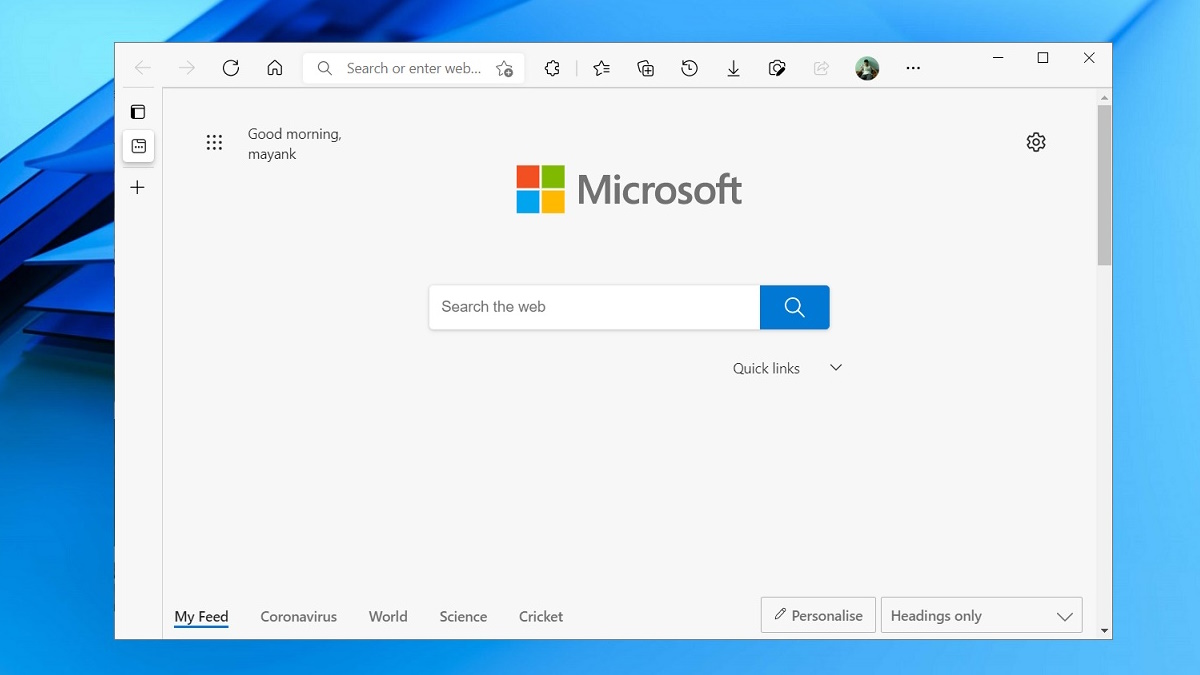Click the Personalise button
Screen dimensions: 1200x675
pos(818,615)
